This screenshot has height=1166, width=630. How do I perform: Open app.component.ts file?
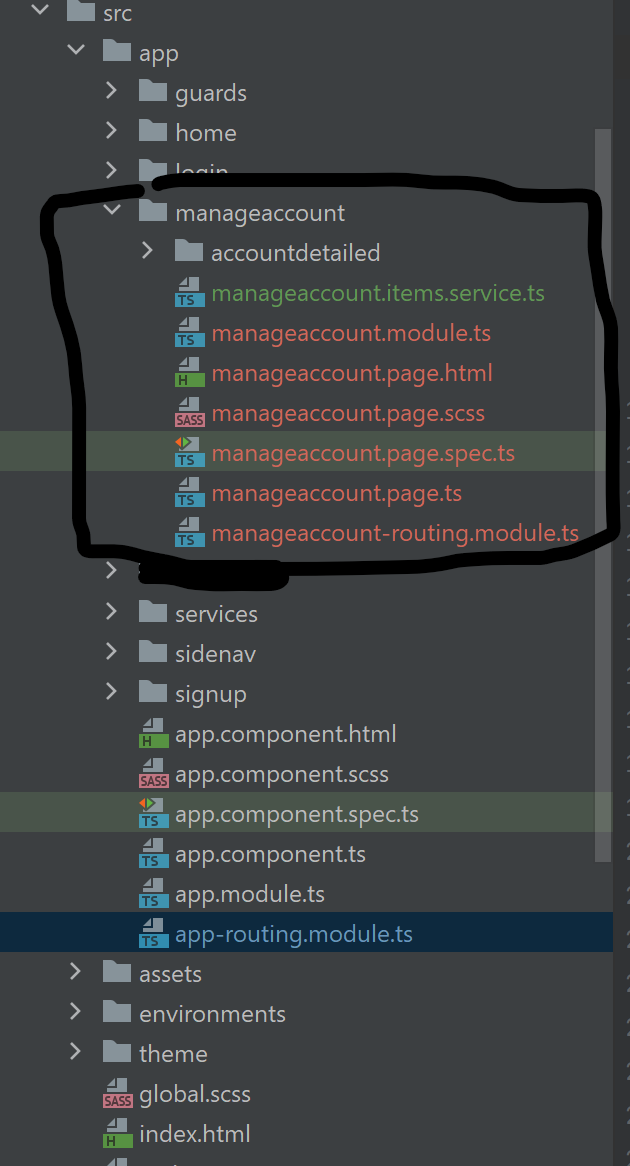click(270, 854)
